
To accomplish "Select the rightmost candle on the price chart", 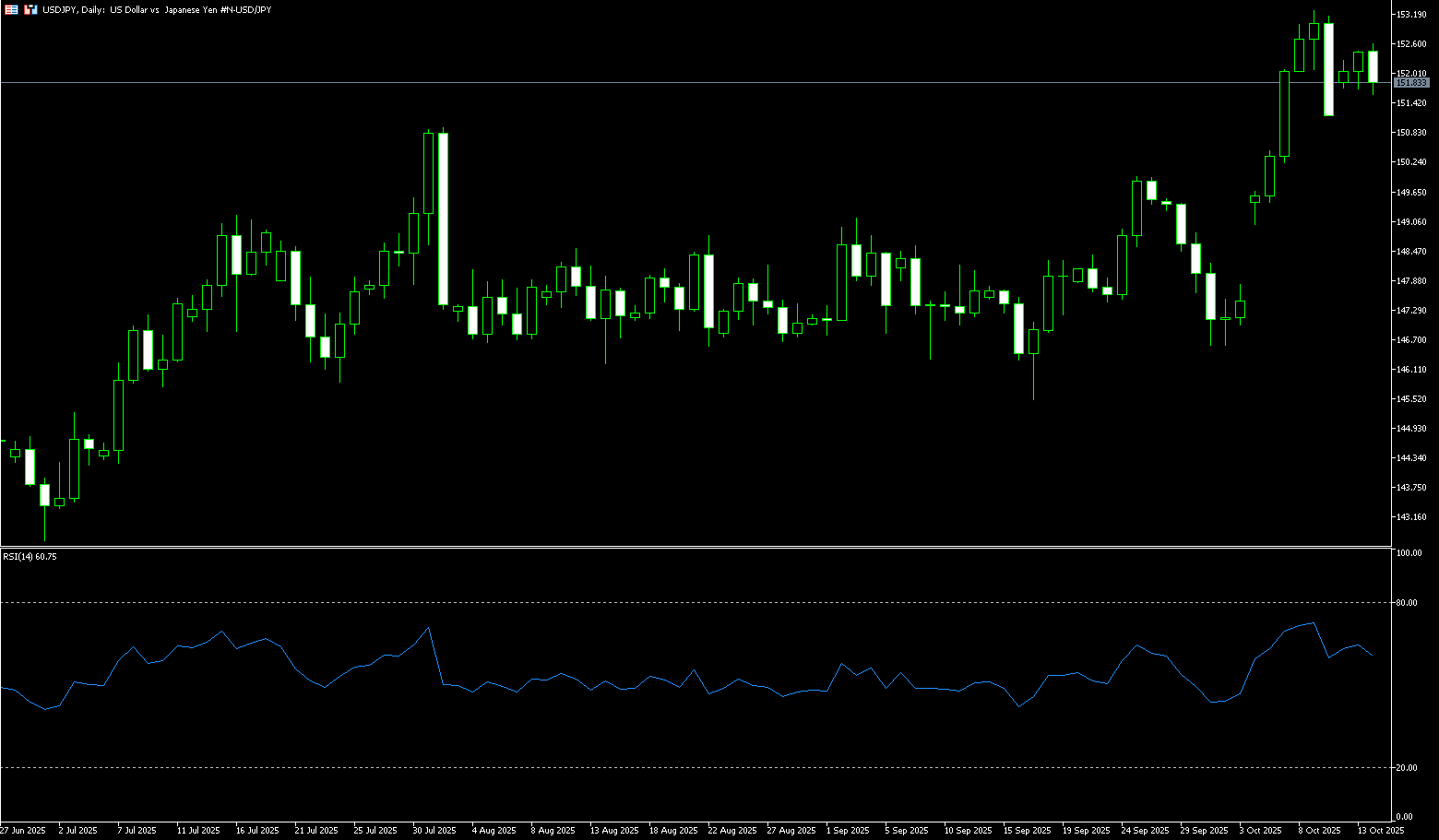I will click(x=1373, y=66).
